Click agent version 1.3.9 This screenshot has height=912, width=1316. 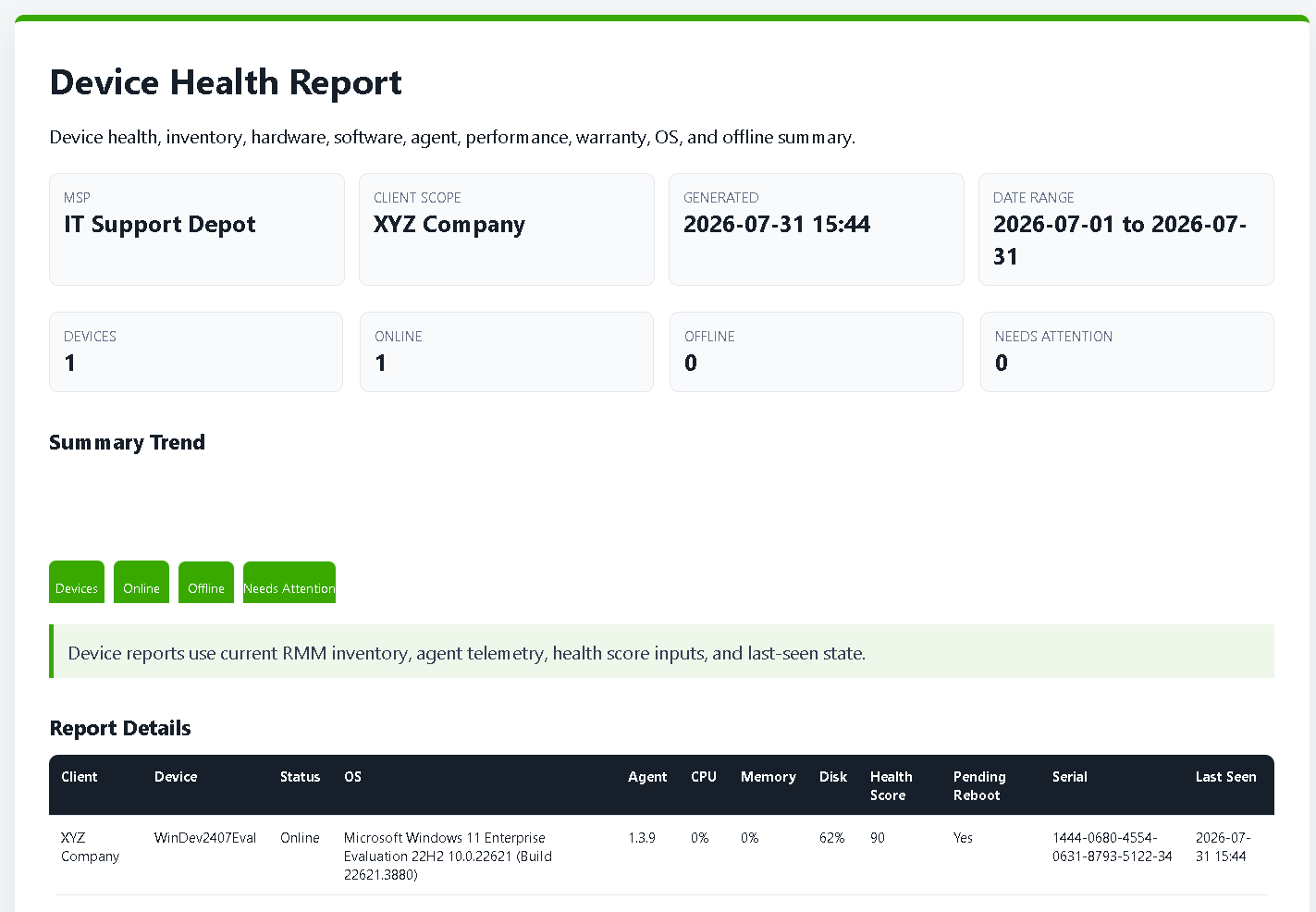click(x=642, y=838)
